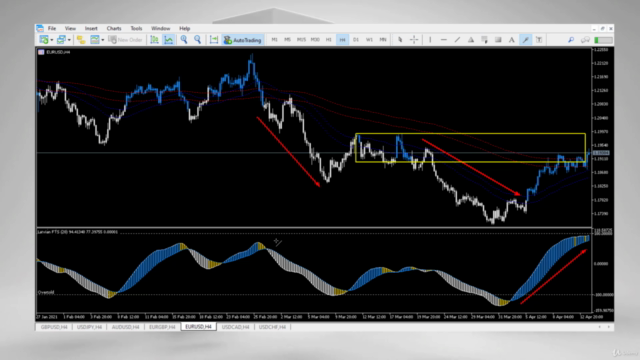Screen dimensions: 640x360
Task: Click the highlighted arrow drawing tool
Action: tap(526, 40)
